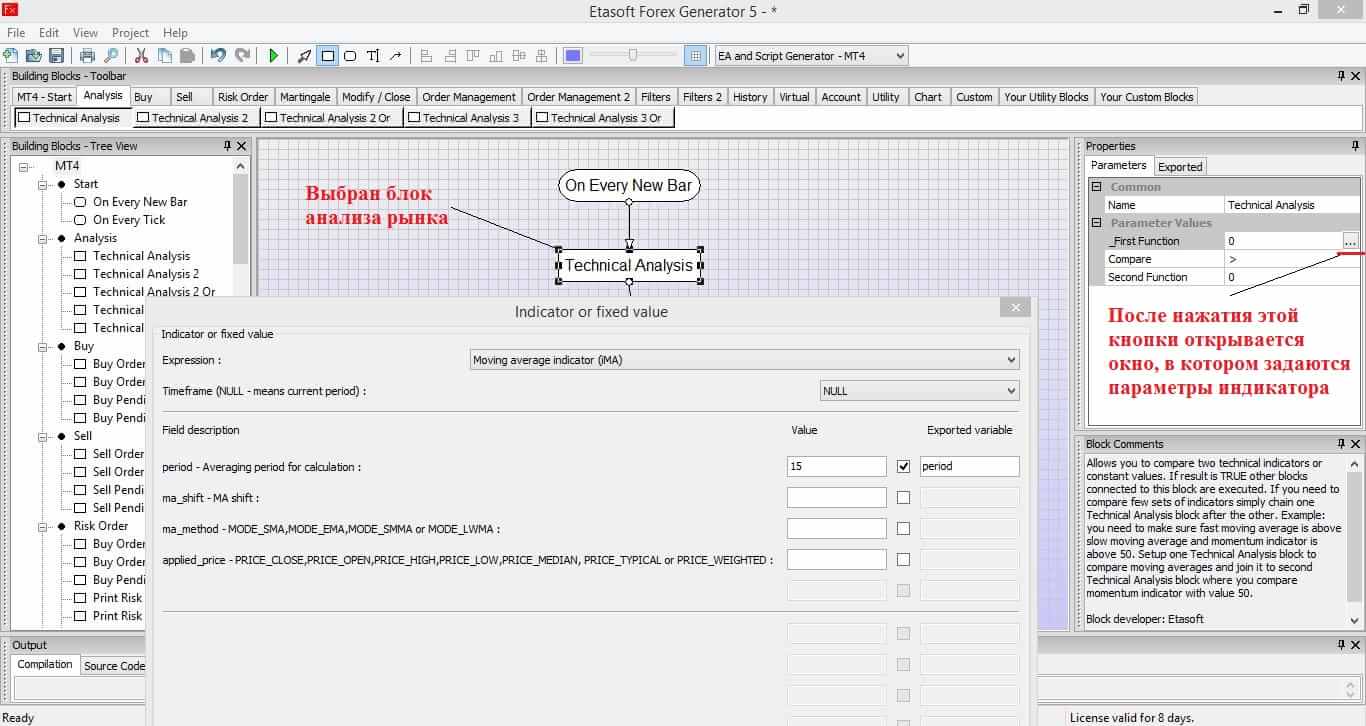Open Print Preview magnifier icon

click(110, 56)
